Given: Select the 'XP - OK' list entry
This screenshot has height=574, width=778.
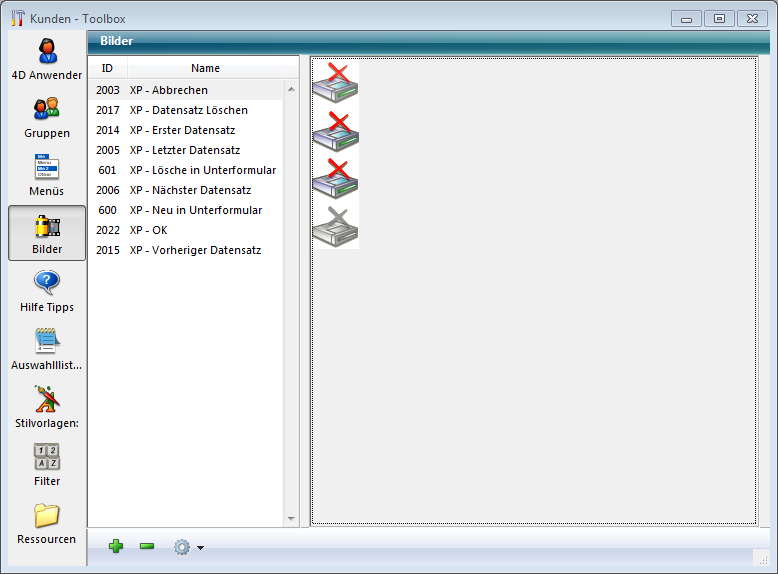Looking at the screenshot, I should tap(148, 230).
